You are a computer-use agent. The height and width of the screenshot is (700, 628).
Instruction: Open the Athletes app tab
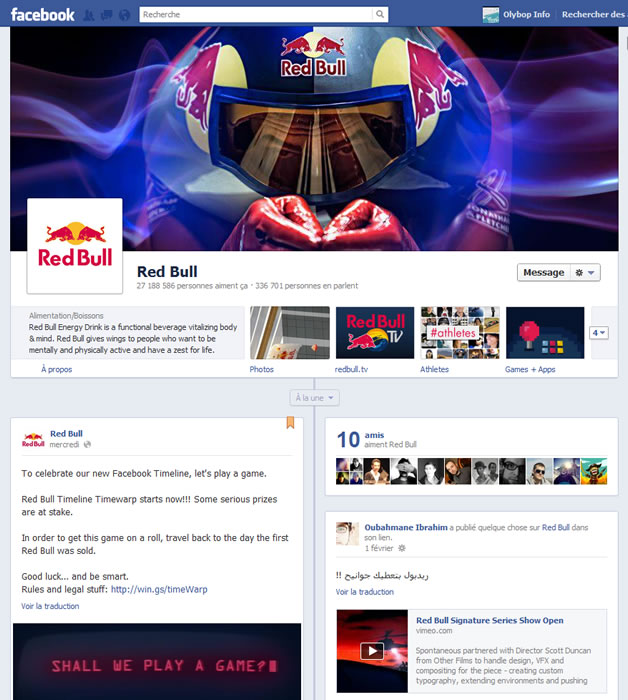pyautogui.click(x=460, y=333)
